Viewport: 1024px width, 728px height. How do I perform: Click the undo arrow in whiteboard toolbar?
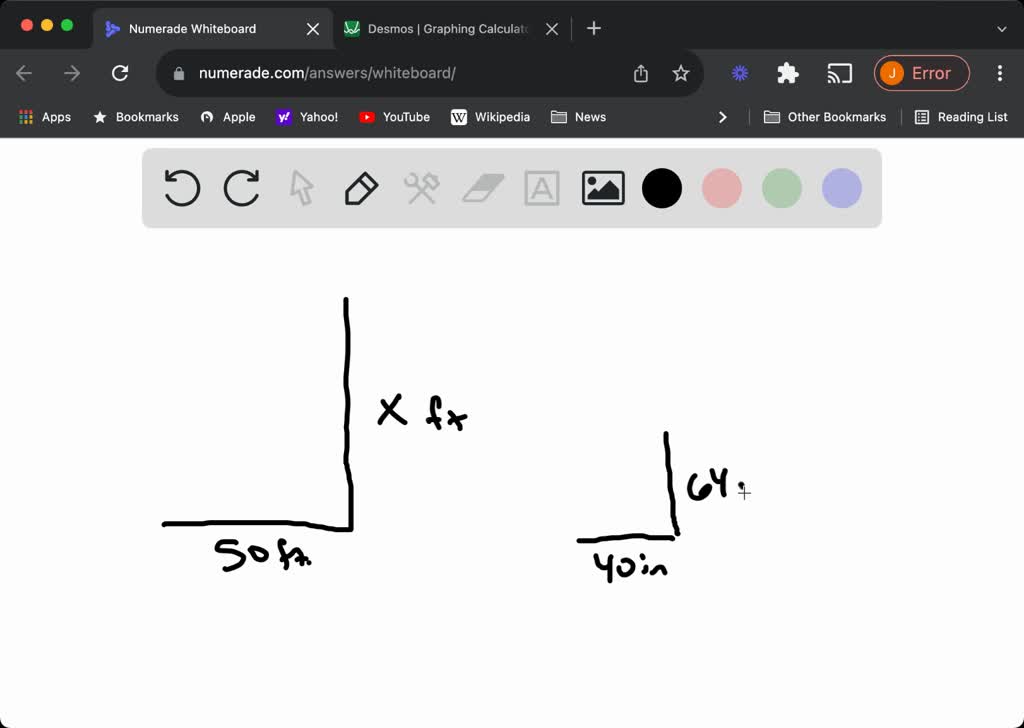click(182, 188)
